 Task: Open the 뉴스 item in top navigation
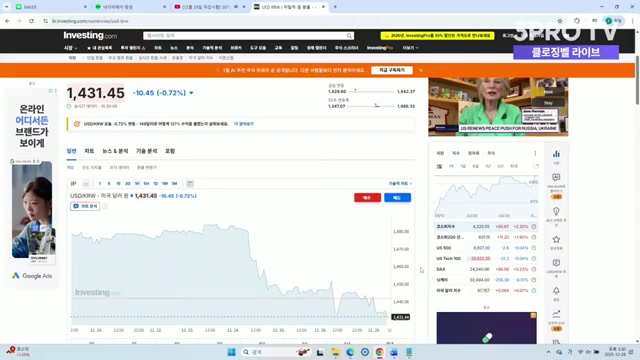pyautogui.click(x=174, y=48)
